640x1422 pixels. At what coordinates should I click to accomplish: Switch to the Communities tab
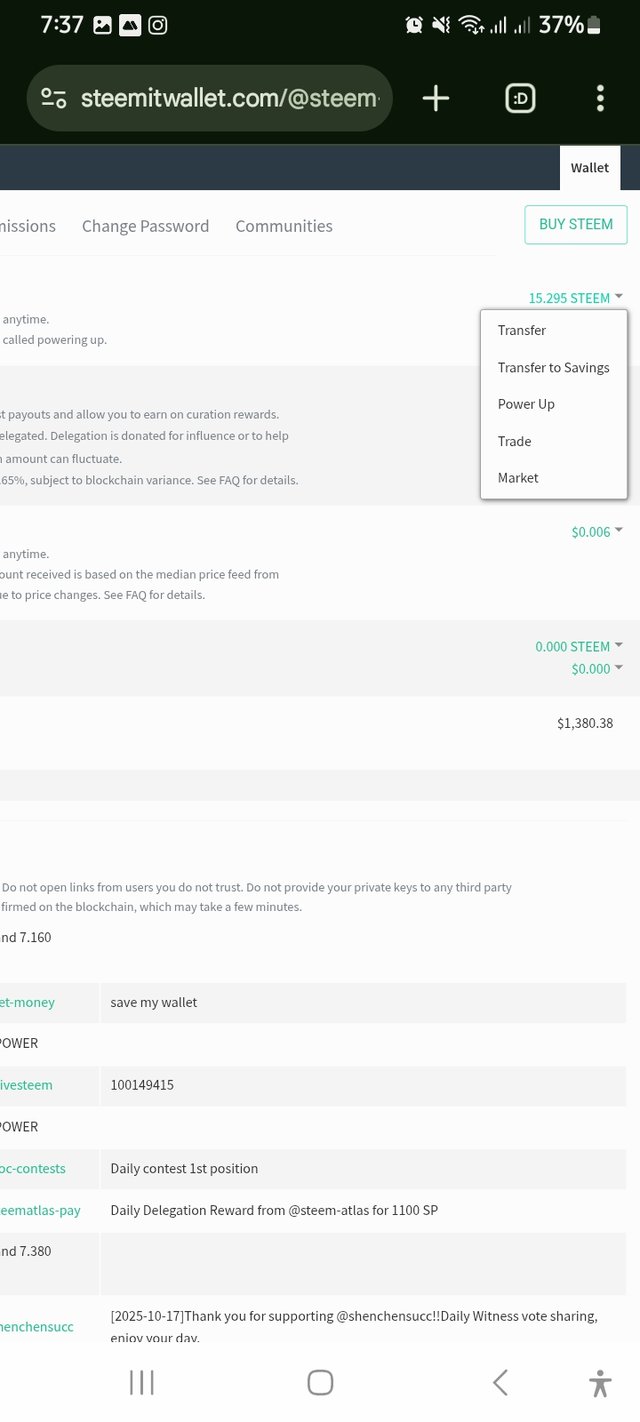tap(284, 226)
